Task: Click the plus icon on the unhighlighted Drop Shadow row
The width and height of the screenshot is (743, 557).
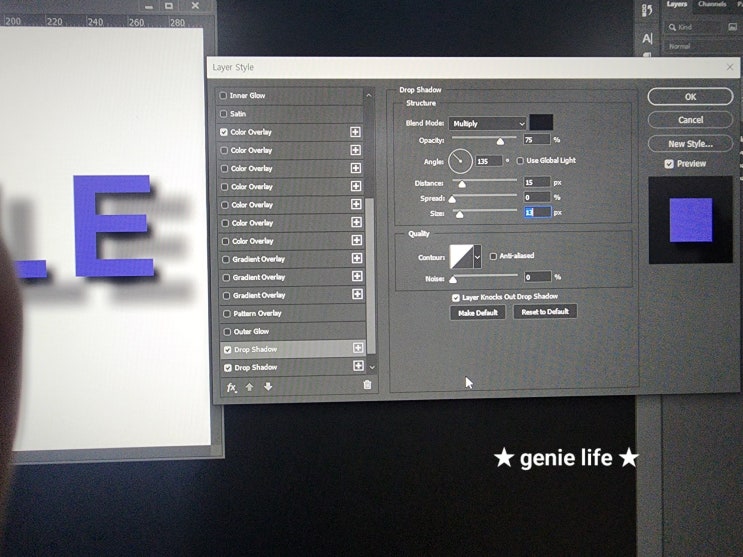Action: (x=358, y=366)
